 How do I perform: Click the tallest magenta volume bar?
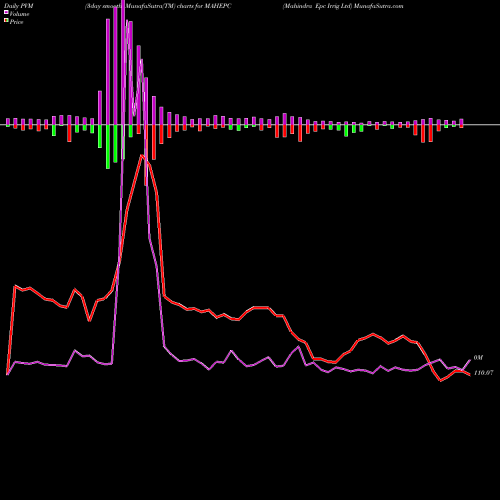click(123, 62)
